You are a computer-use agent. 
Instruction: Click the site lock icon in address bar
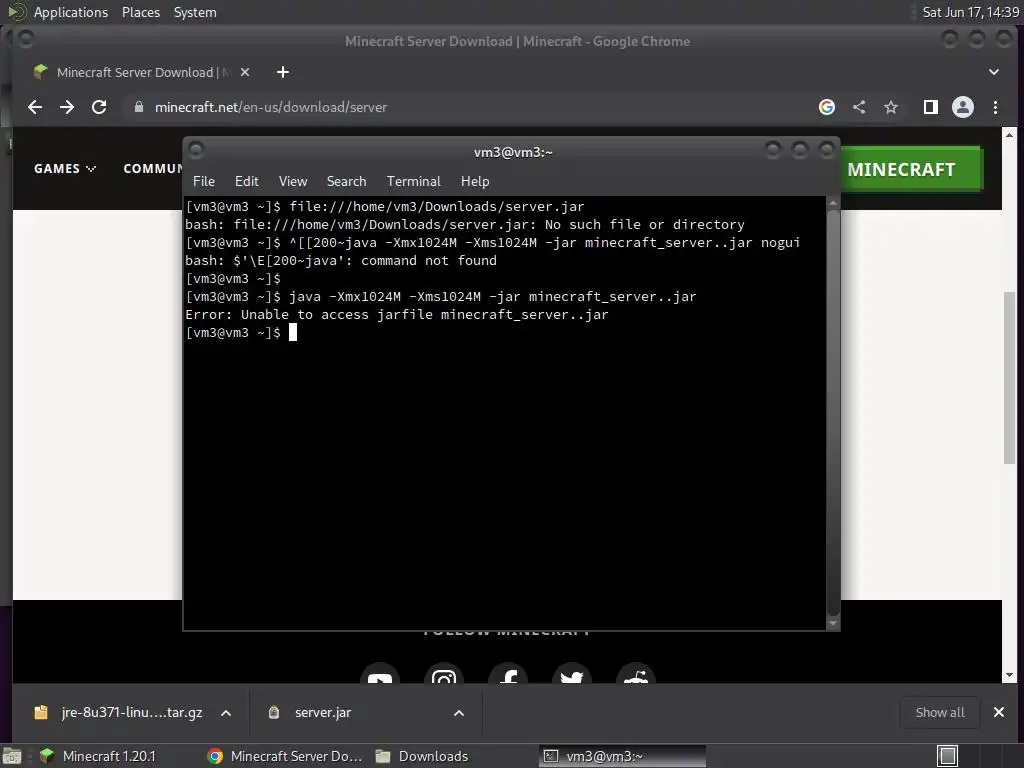tap(138, 107)
